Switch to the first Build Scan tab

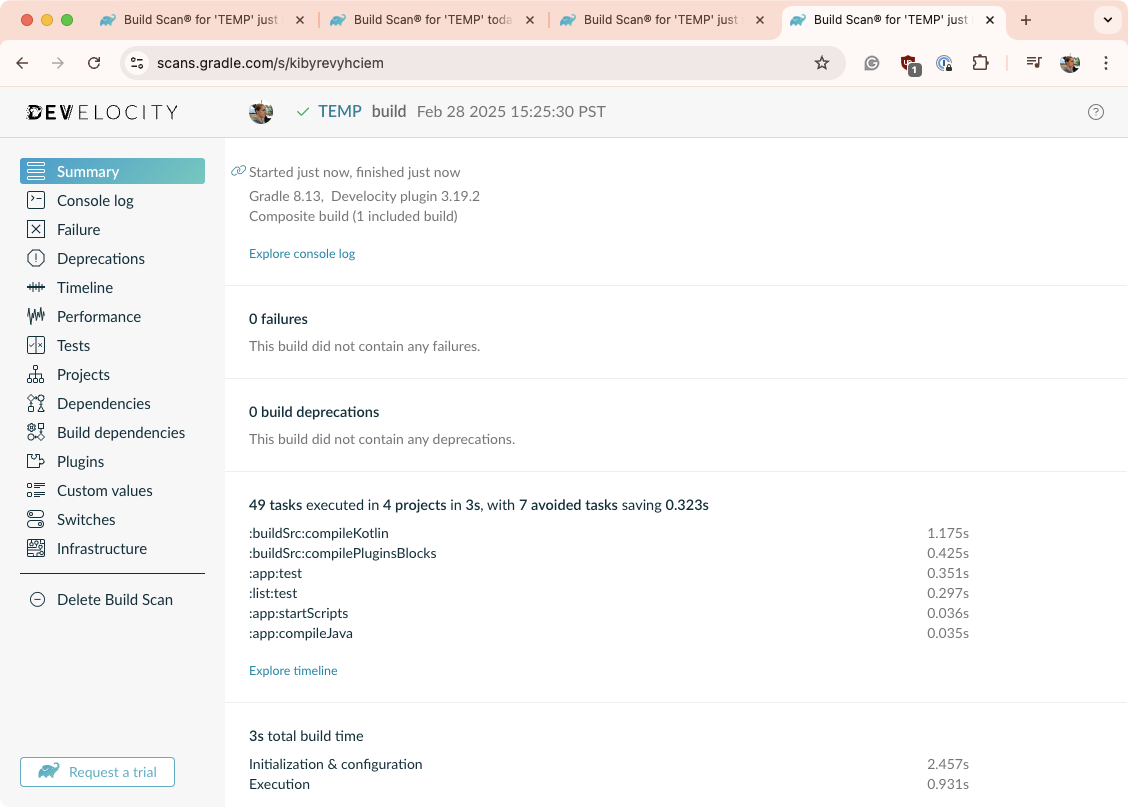200,20
